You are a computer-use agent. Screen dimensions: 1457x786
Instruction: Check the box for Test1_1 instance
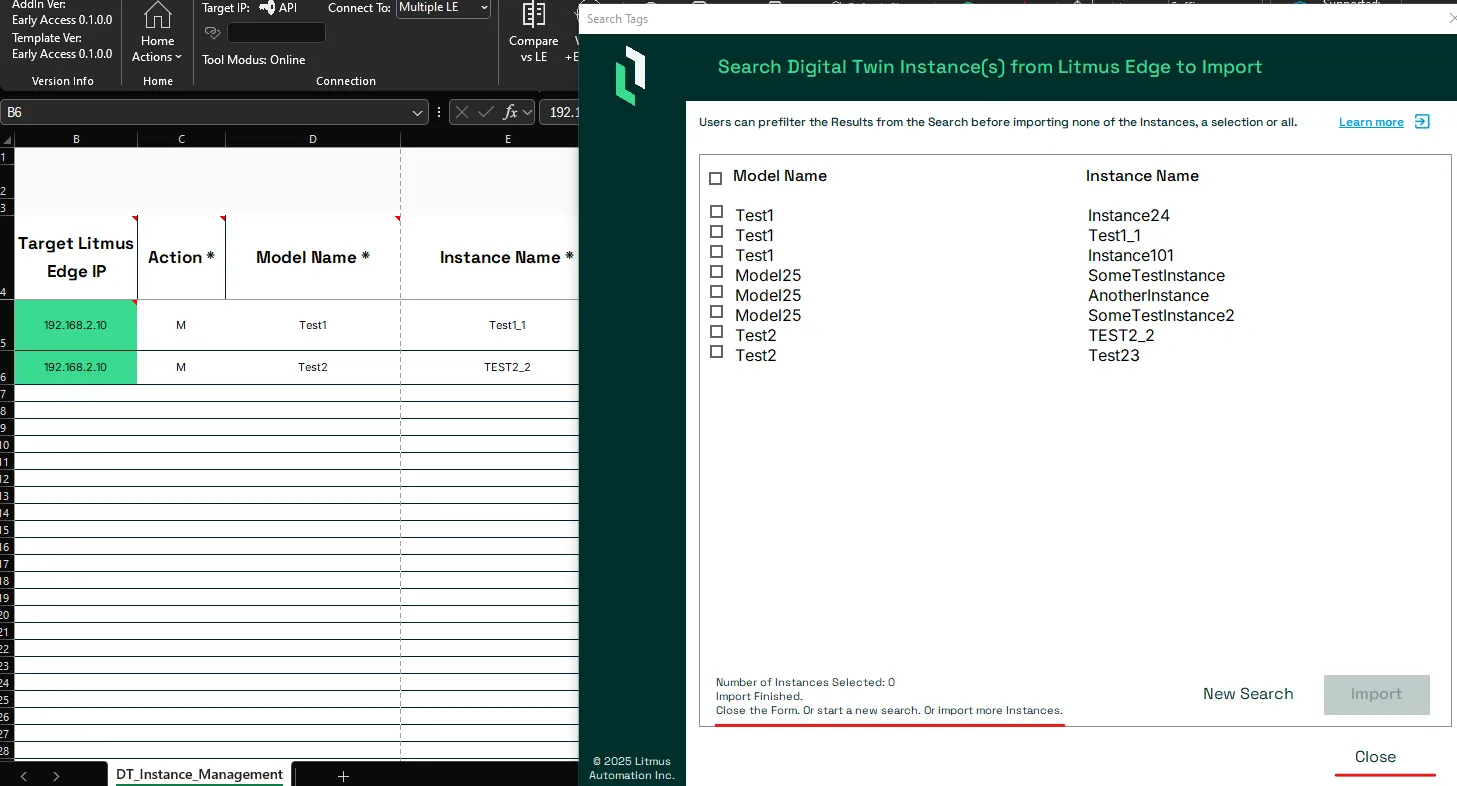[716, 232]
